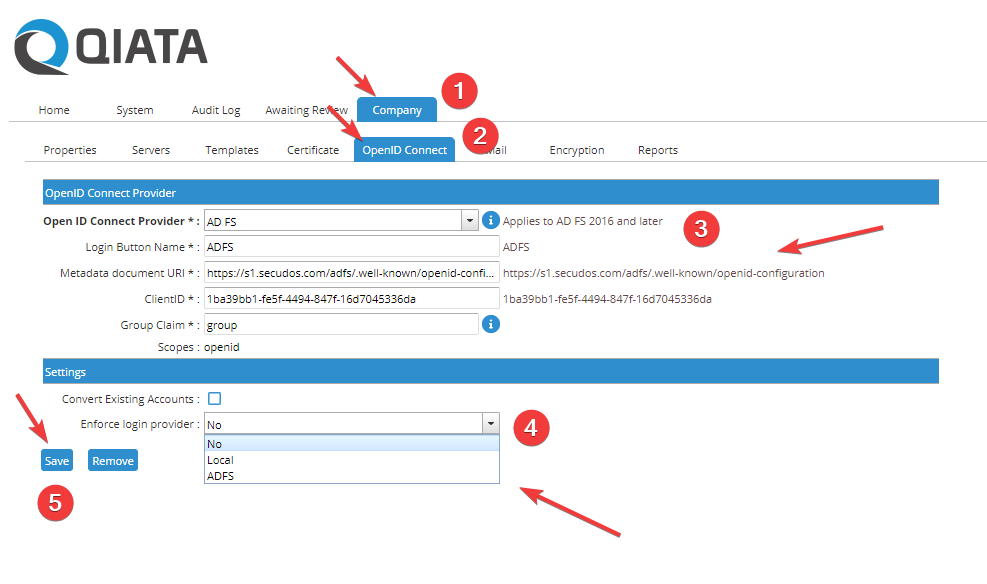Viewport: 987px width, 584px height.
Task: Enable the Convert Existing Accounts checkbox
Action: [215, 397]
